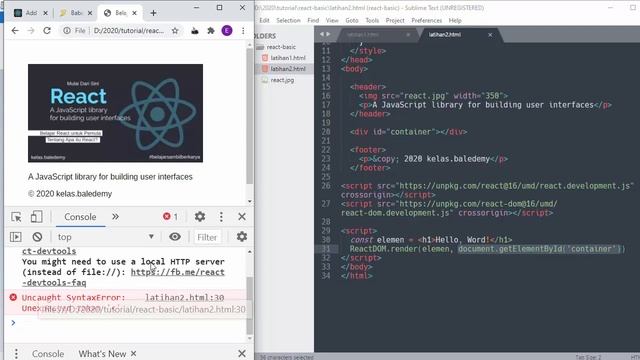Open Sublime Text Find menu
This screenshot has width=640, height=360.
click(x=313, y=20)
